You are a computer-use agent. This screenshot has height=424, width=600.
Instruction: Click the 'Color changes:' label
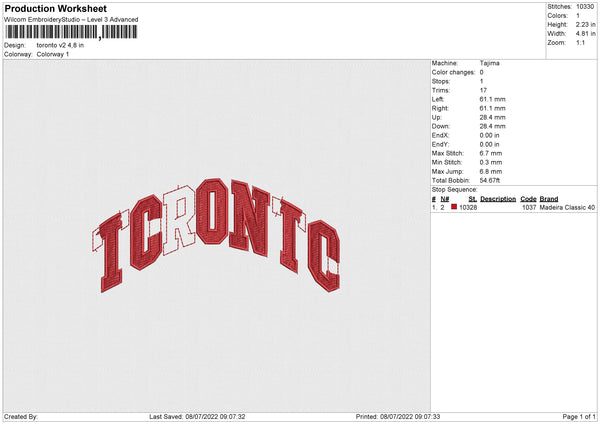click(x=453, y=72)
